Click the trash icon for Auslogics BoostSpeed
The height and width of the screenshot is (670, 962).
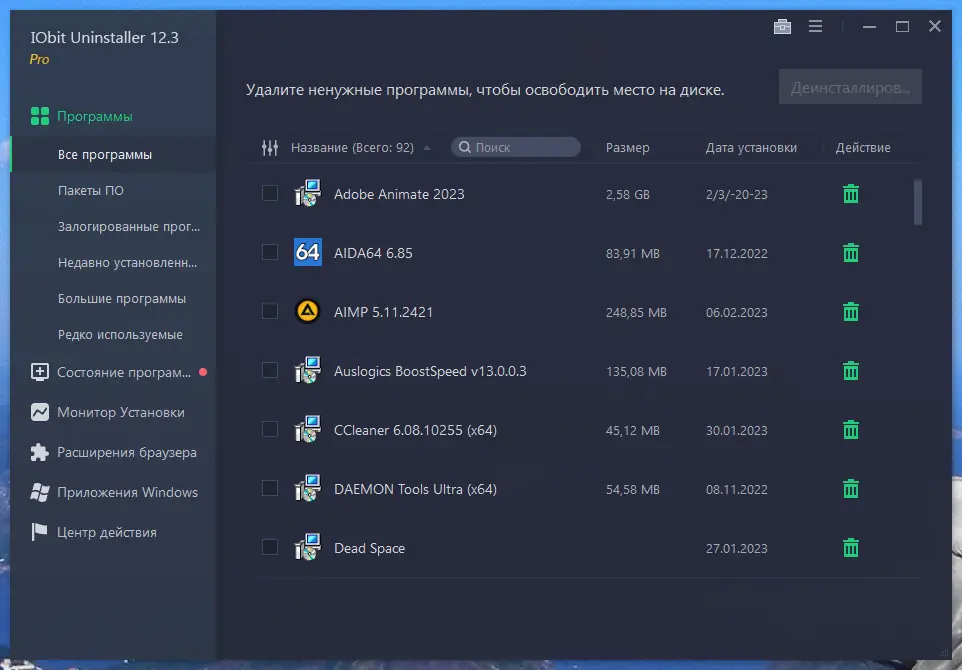tap(850, 371)
